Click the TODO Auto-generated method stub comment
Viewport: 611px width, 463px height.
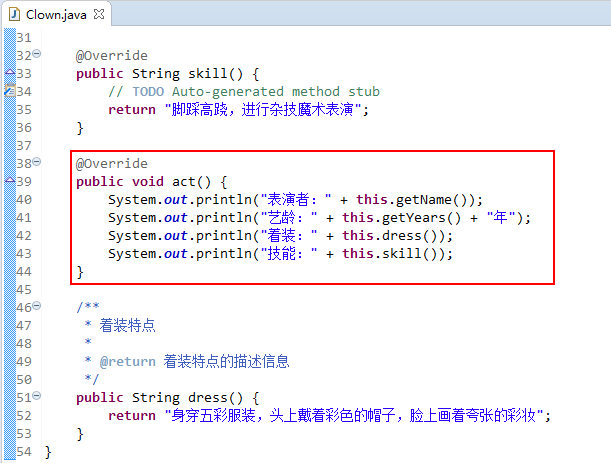click(244, 92)
